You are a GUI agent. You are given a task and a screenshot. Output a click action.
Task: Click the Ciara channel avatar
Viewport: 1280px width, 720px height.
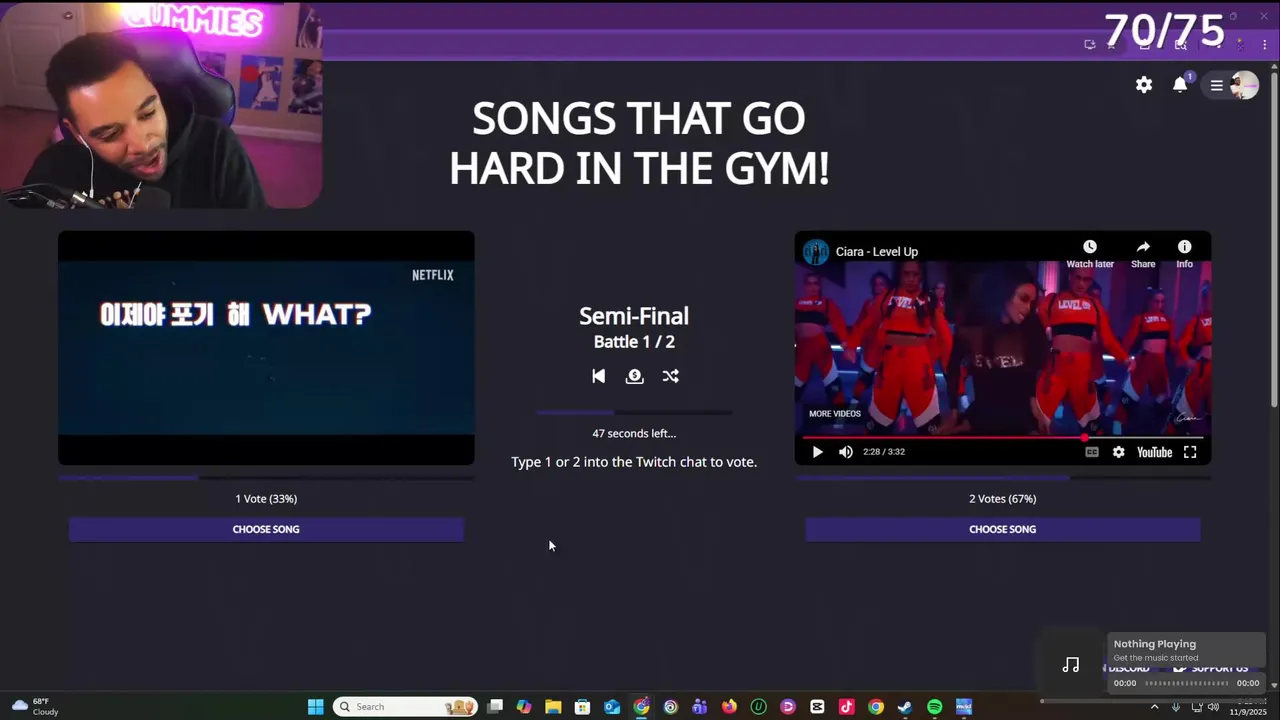coord(816,252)
